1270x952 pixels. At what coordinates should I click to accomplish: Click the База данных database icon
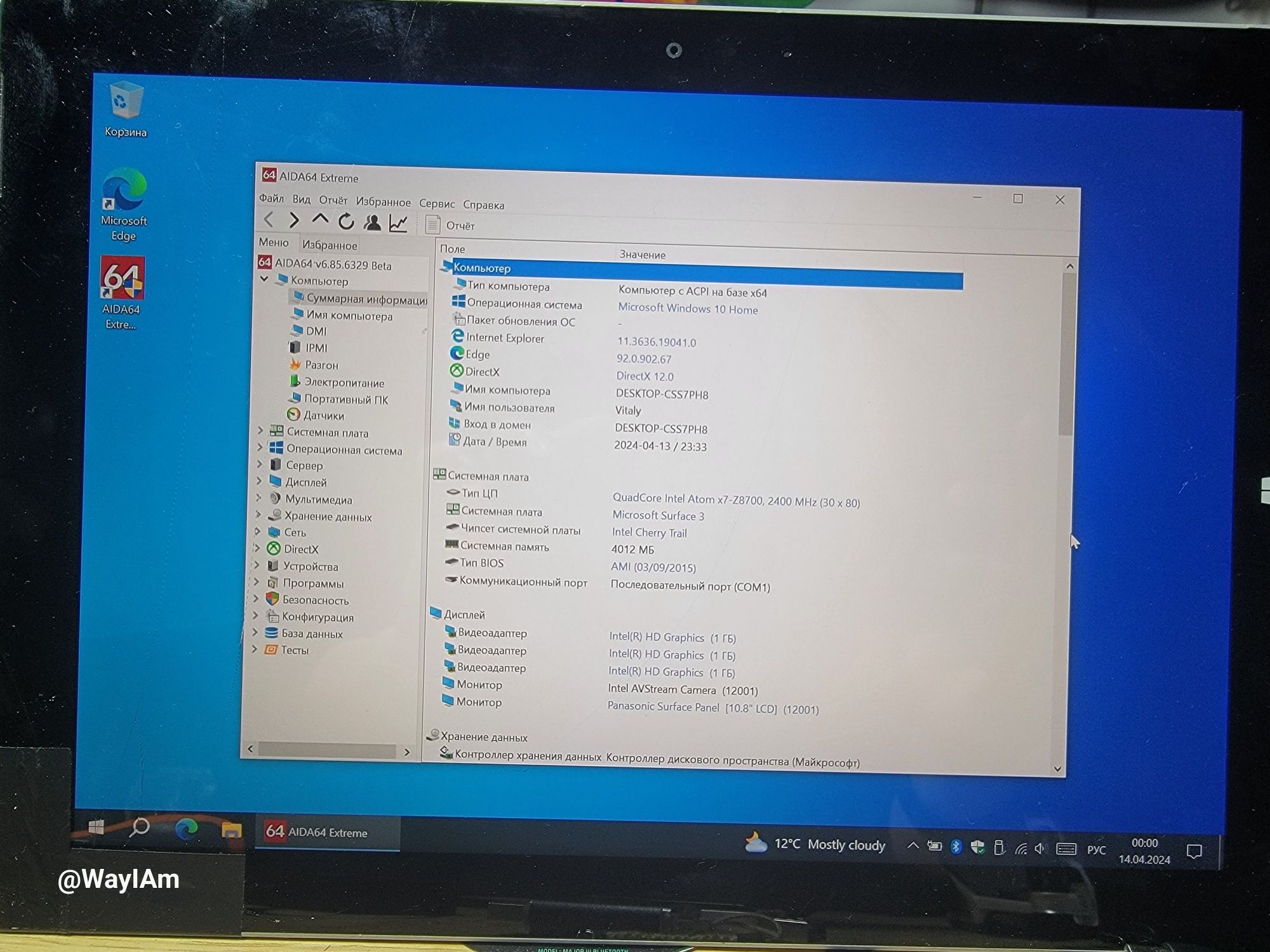point(271,633)
